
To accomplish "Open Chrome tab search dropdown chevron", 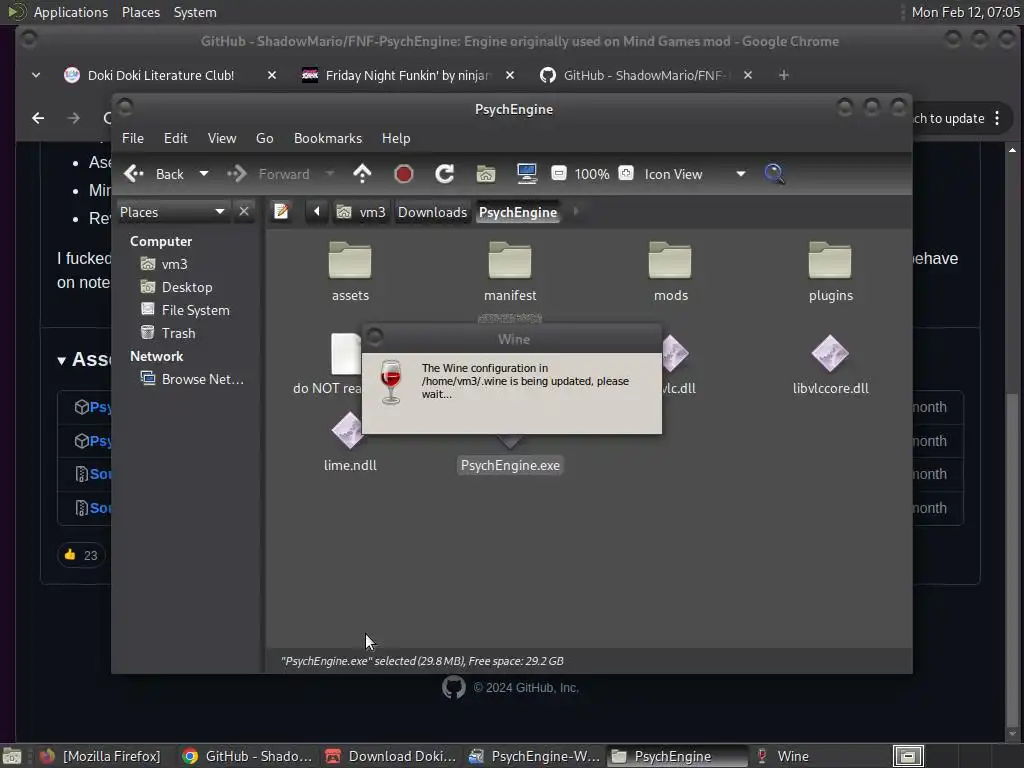I will tap(36, 75).
